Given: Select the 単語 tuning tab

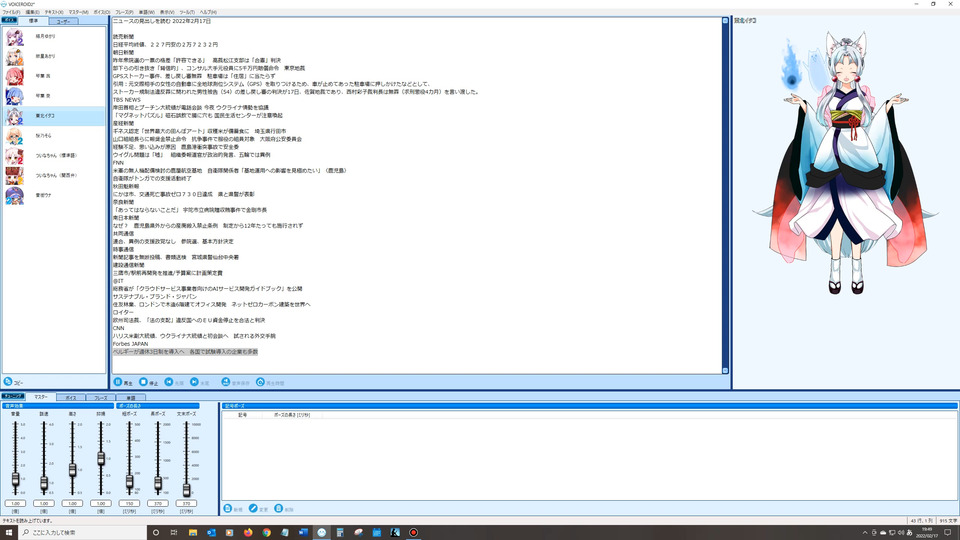Looking at the screenshot, I should (x=130, y=397).
